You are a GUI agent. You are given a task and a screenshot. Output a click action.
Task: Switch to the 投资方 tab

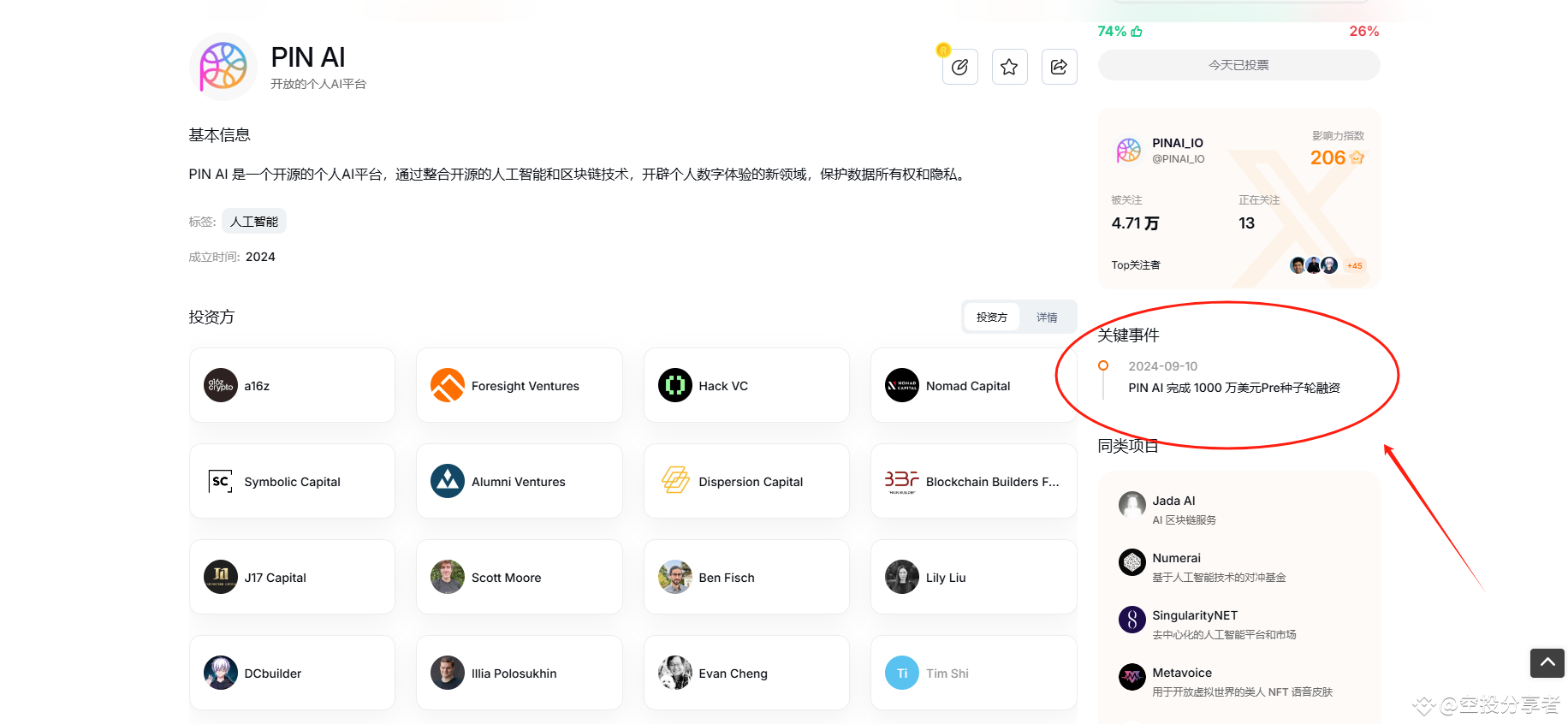(x=992, y=317)
